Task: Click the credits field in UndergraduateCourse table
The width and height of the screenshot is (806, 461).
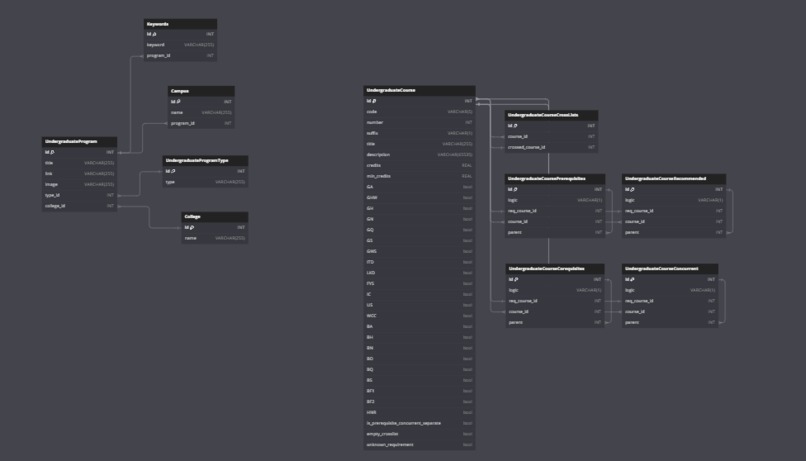Action: point(419,165)
